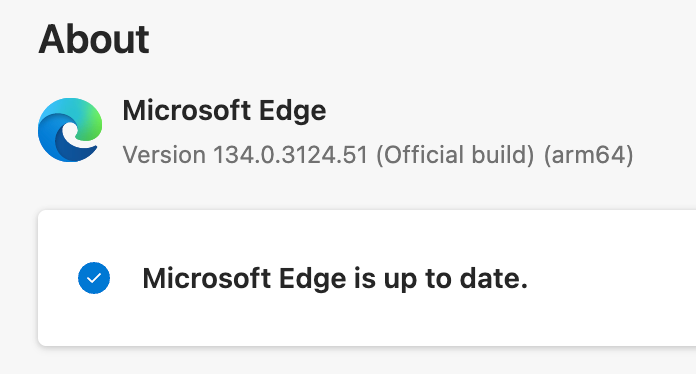Click the words up to in status message
Image resolution: width=696 pixels, height=374 pixels.
click(415, 279)
